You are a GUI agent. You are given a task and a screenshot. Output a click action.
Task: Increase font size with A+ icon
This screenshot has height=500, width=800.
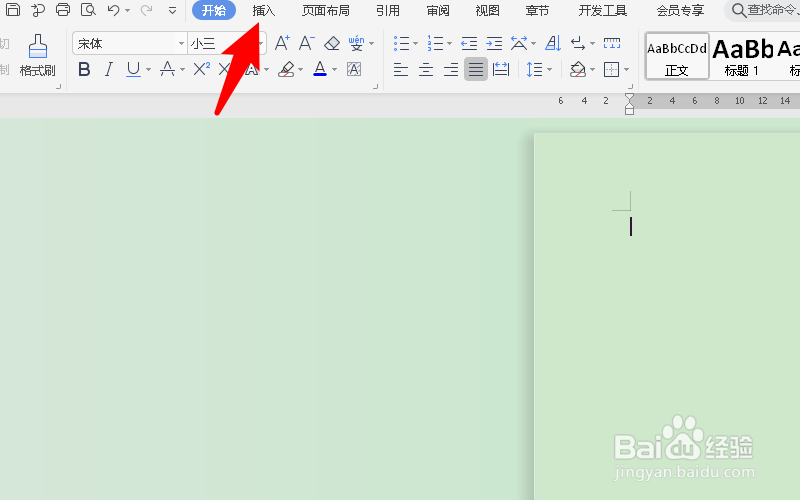click(282, 43)
